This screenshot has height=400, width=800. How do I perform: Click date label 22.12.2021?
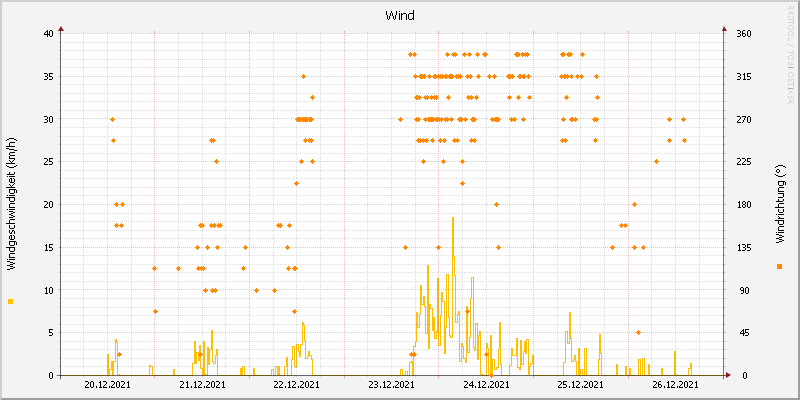click(296, 385)
